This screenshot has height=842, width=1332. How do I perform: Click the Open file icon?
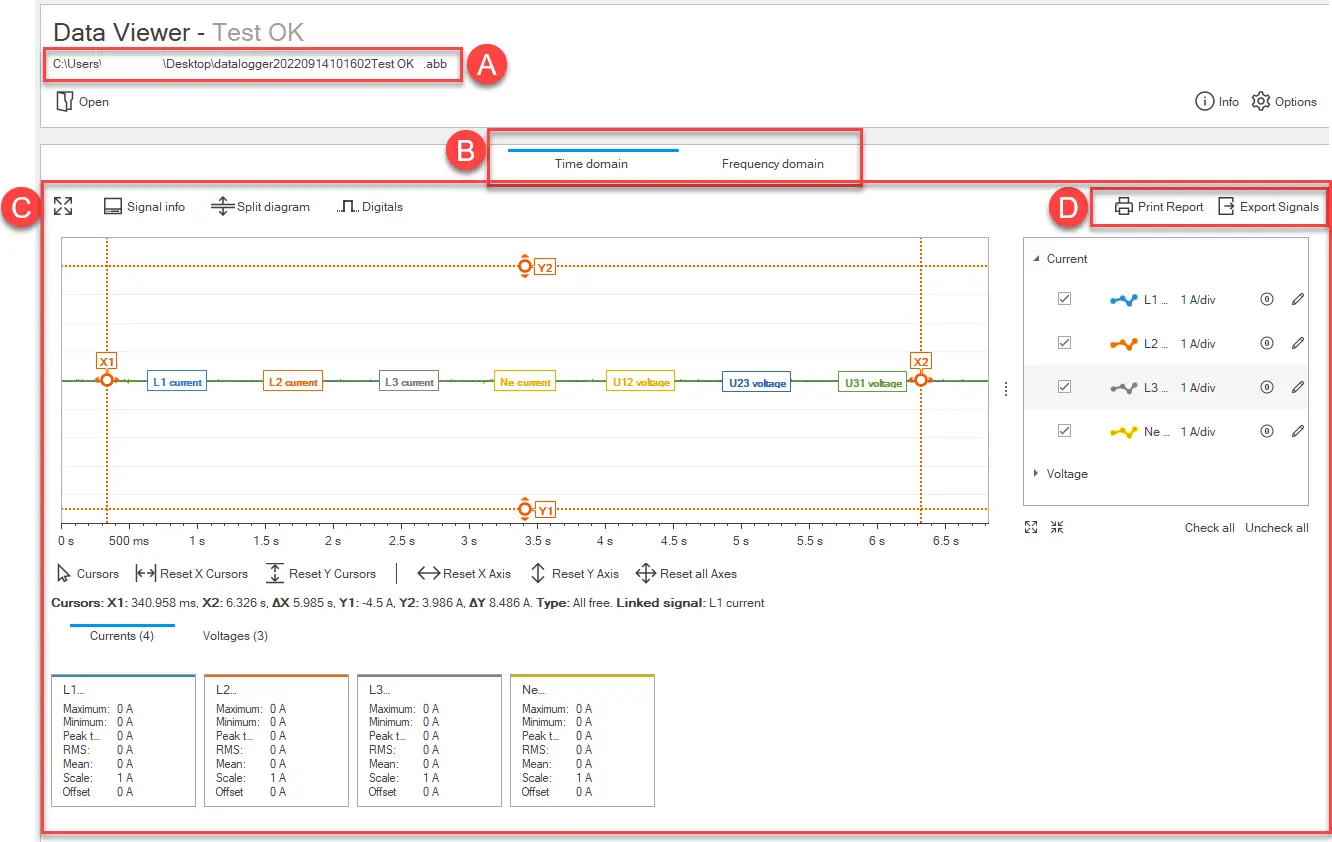coord(65,102)
